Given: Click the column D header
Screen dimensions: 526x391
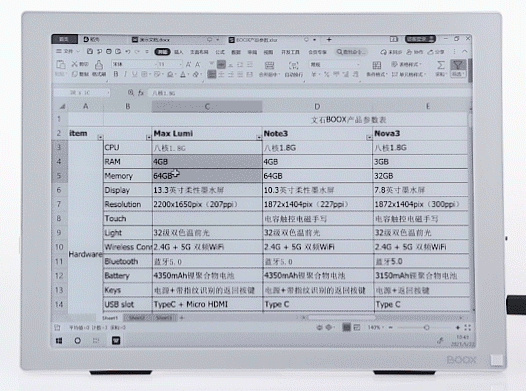Looking at the screenshot, I should [x=317, y=107].
